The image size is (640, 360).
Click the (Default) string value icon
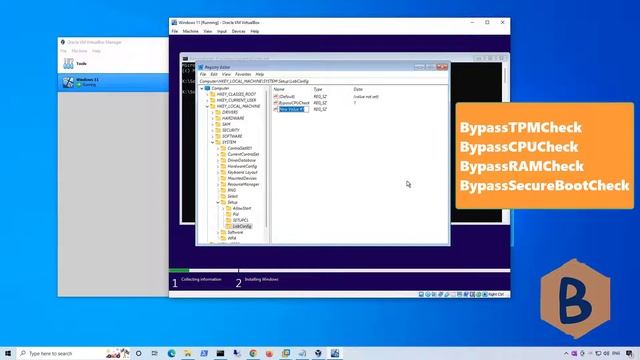point(276,97)
